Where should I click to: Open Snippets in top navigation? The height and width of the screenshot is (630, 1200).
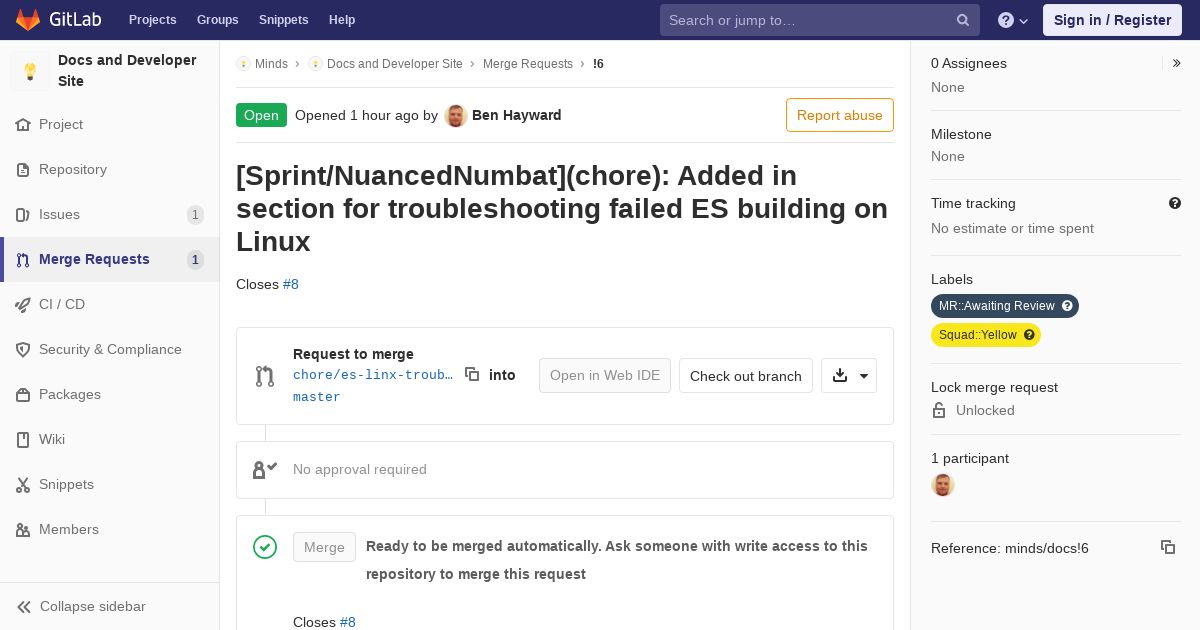(283, 20)
